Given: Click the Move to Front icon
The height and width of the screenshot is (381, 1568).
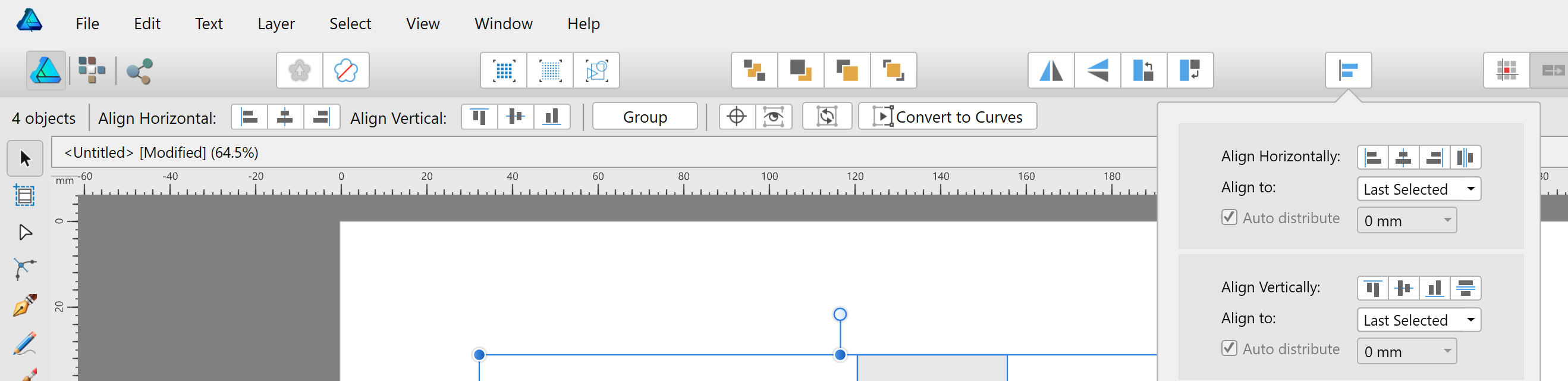Looking at the screenshot, I should pos(893,71).
